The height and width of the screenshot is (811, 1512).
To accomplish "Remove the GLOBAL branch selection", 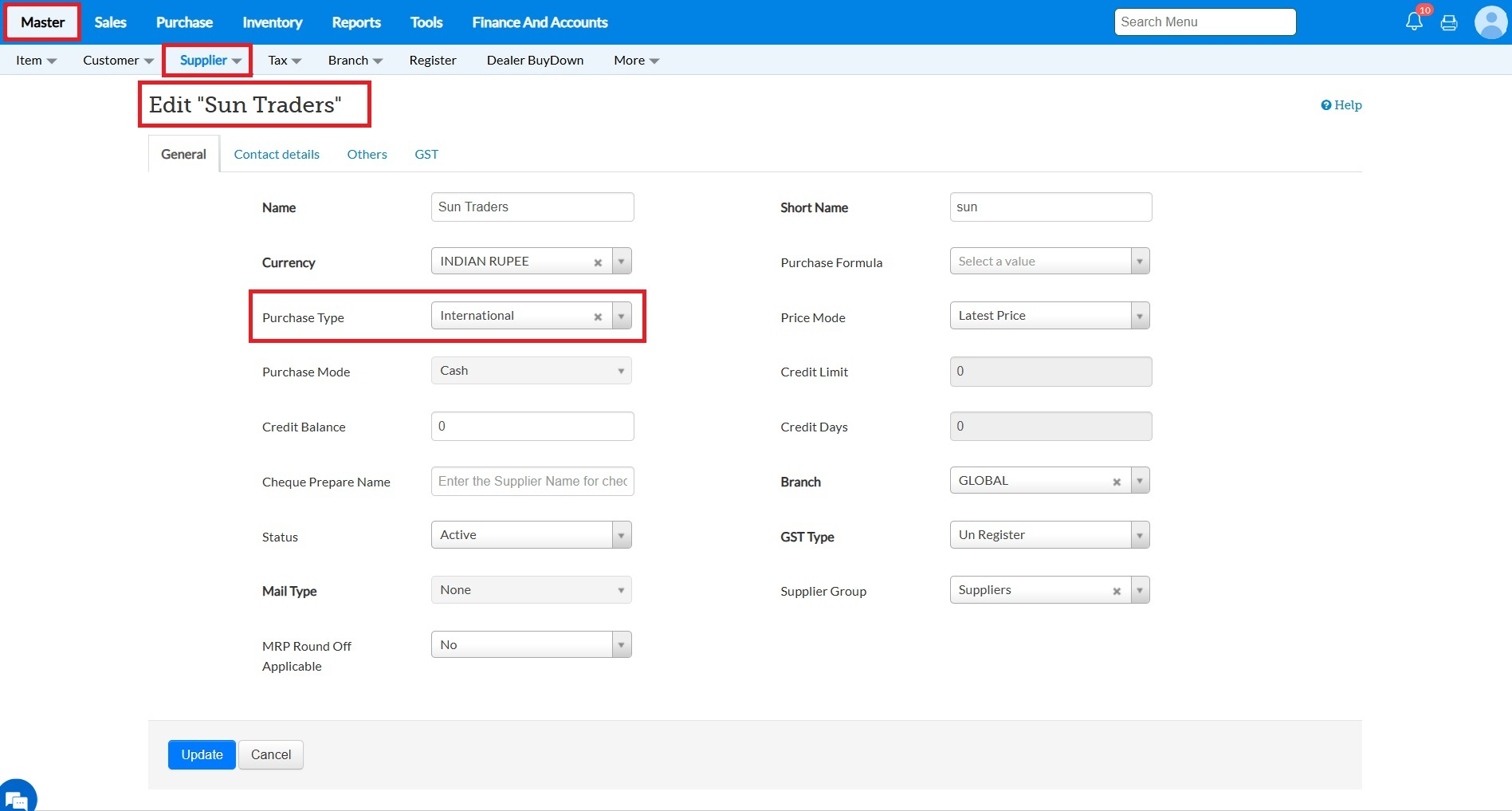I will click(1117, 482).
